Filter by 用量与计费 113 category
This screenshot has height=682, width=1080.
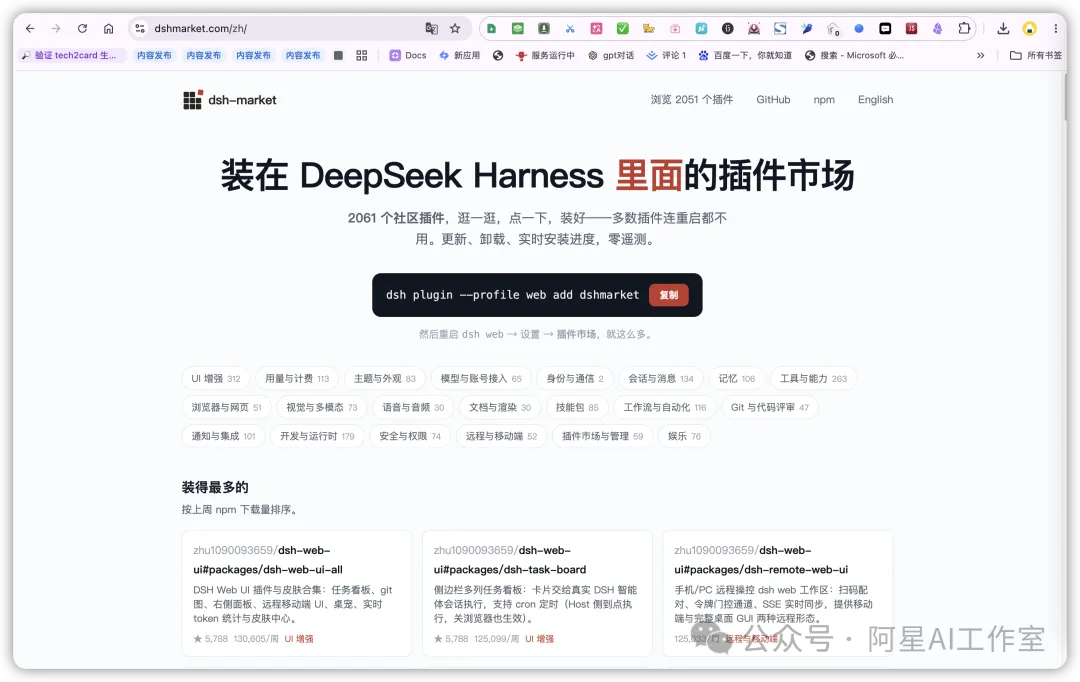[x=297, y=378]
